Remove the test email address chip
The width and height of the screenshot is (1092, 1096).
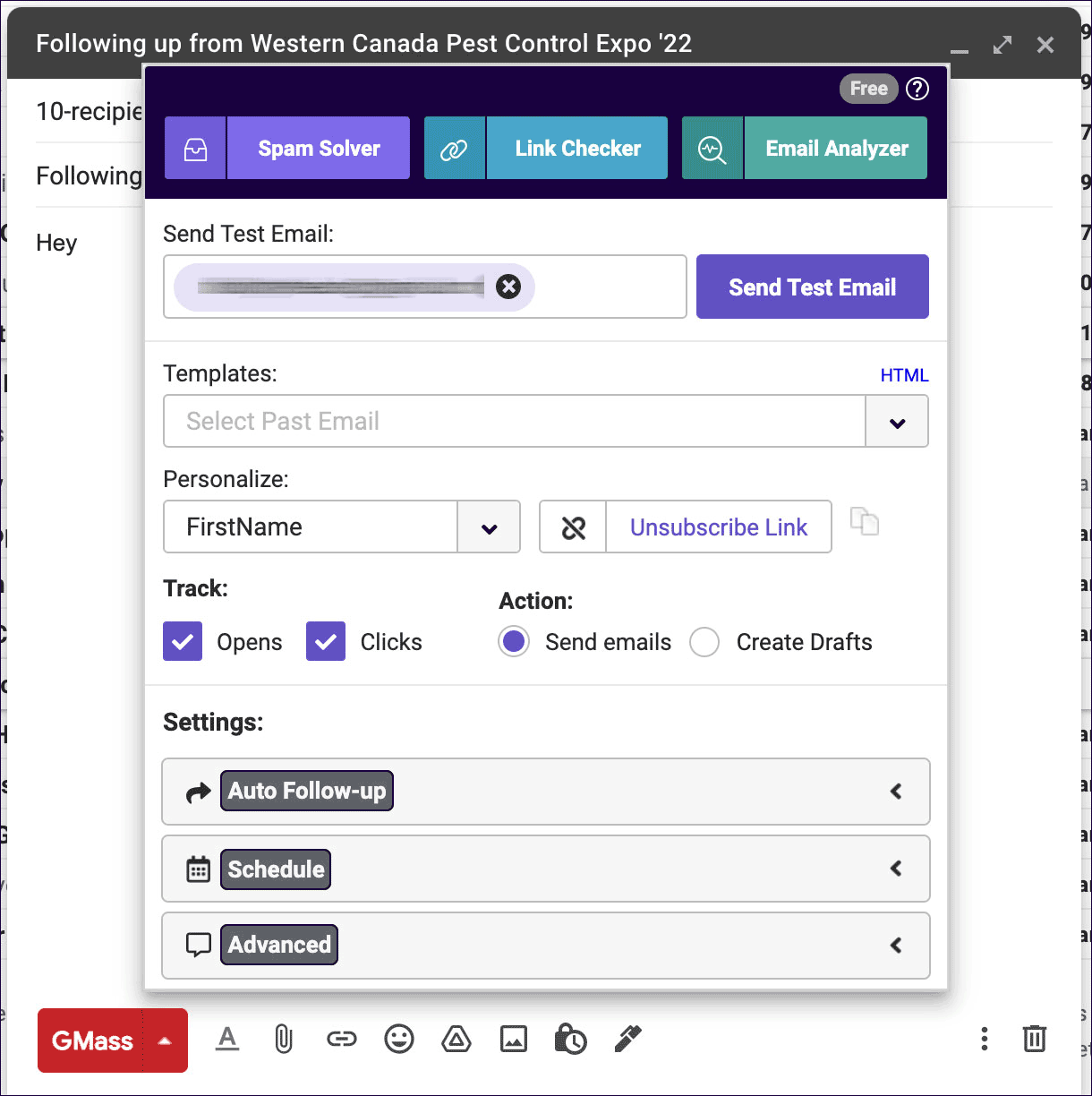(x=508, y=287)
